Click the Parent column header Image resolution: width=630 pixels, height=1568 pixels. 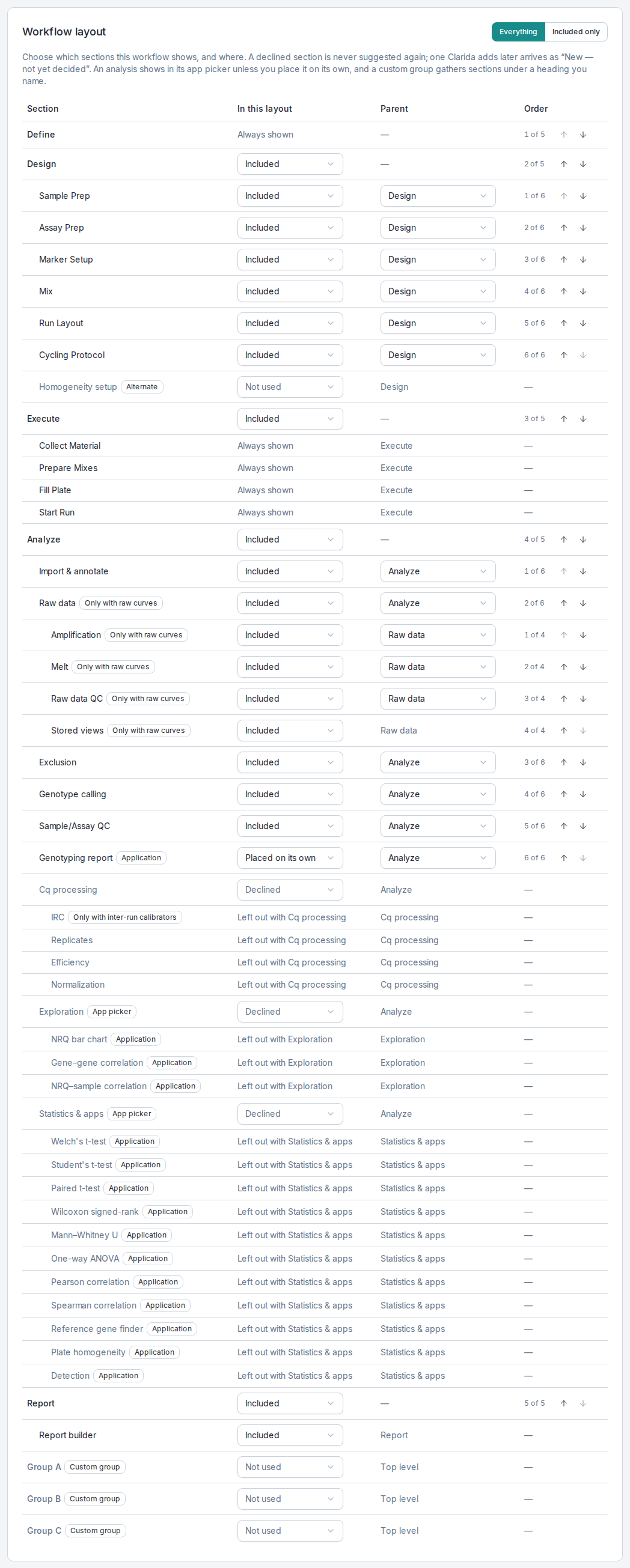pos(394,109)
